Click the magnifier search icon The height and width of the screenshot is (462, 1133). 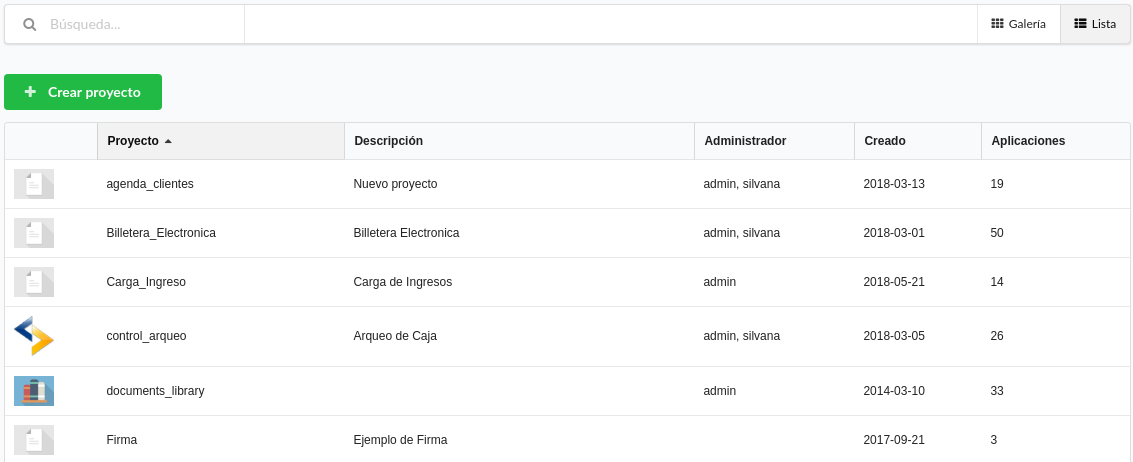click(x=30, y=24)
